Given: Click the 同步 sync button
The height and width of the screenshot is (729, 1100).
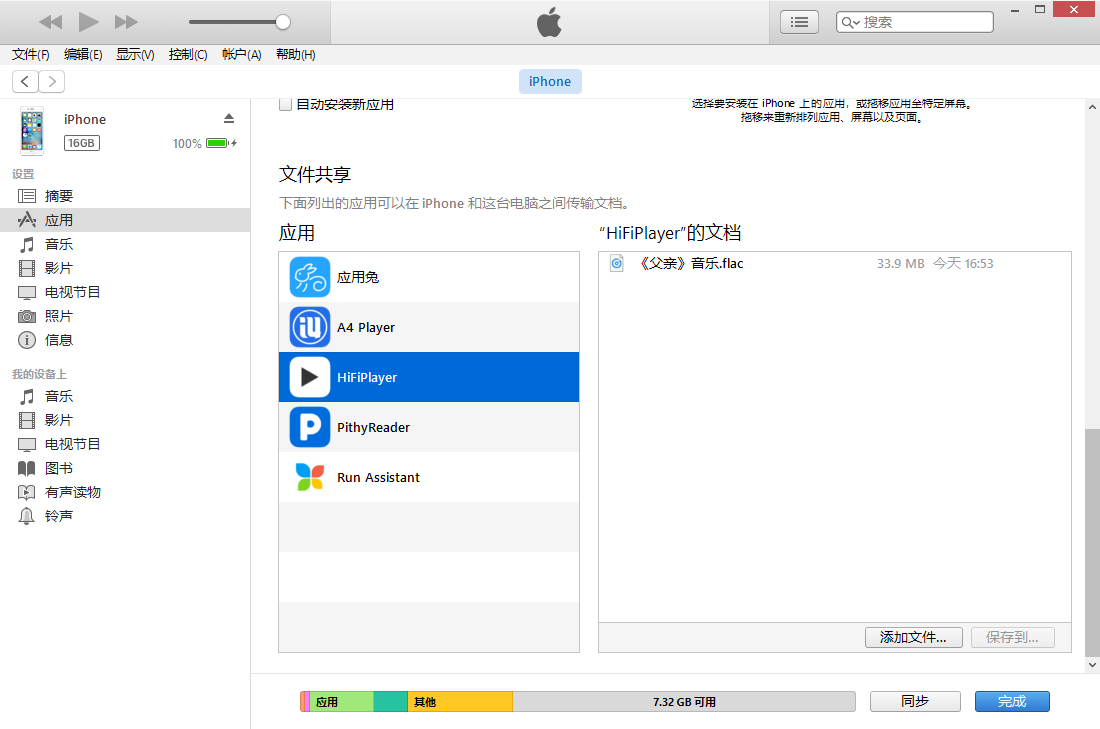Looking at the screenshot, I should point(915,701).
